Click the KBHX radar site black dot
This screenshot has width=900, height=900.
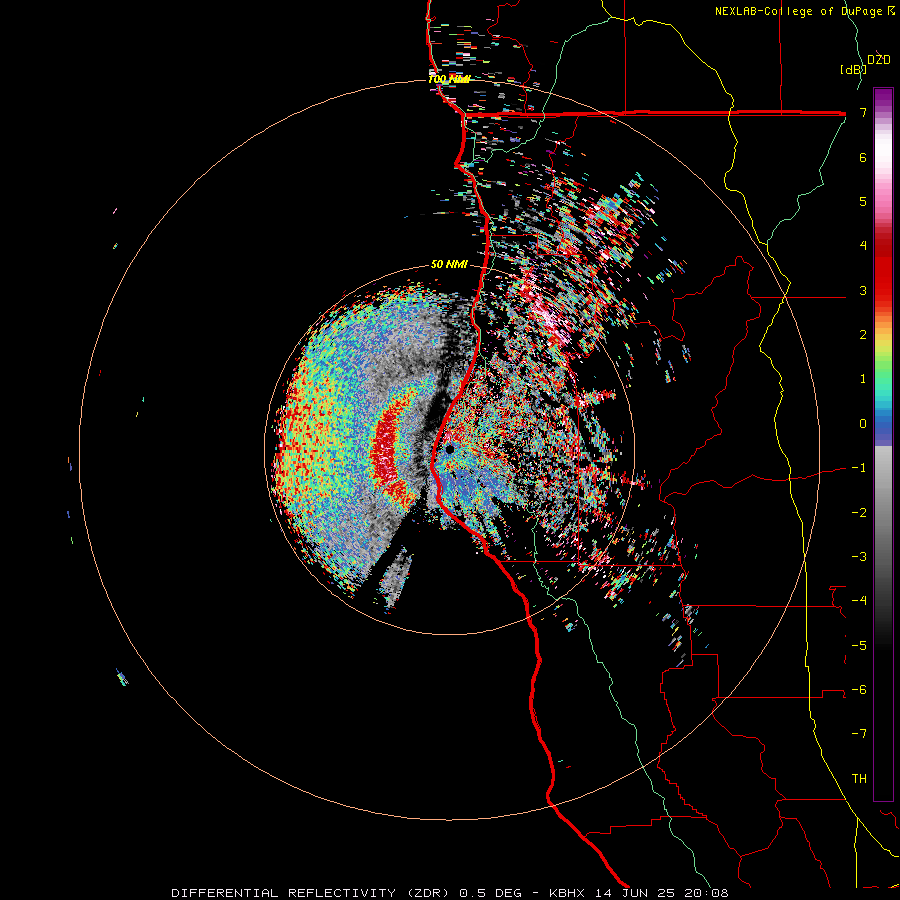point(449,449)
